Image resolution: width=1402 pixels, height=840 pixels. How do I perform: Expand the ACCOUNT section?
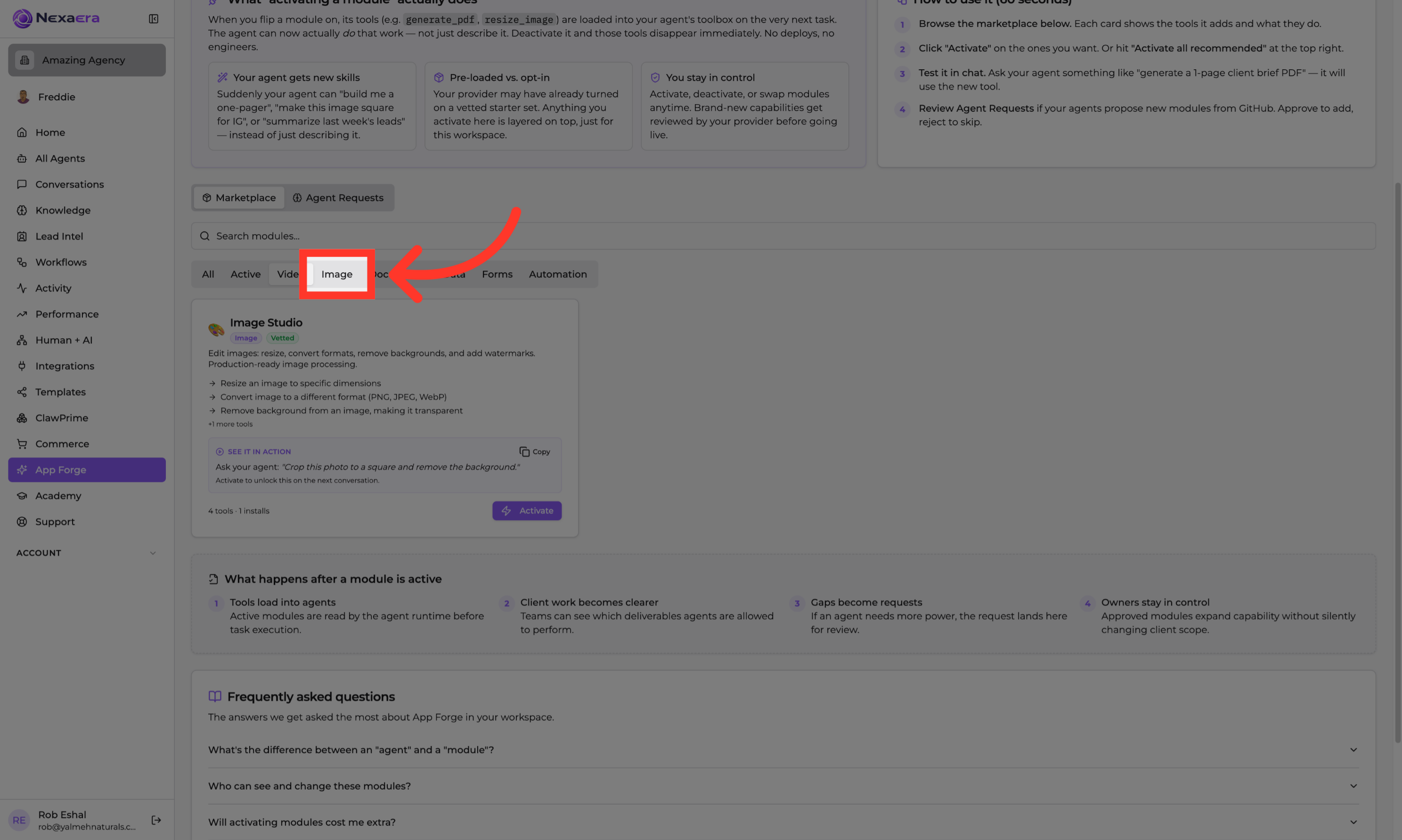tap(87, 553)
